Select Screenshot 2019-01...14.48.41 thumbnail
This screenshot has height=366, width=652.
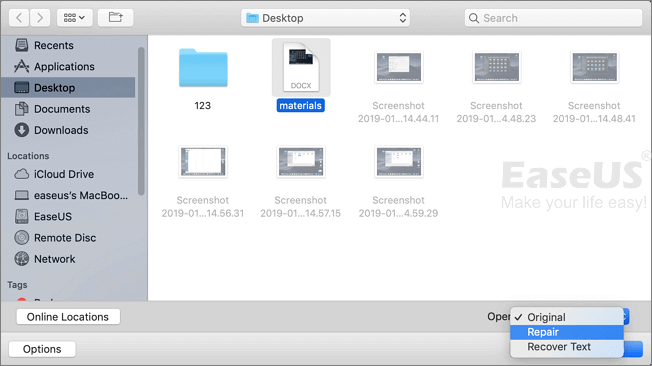pyautogui.click(x=595, y=67)
